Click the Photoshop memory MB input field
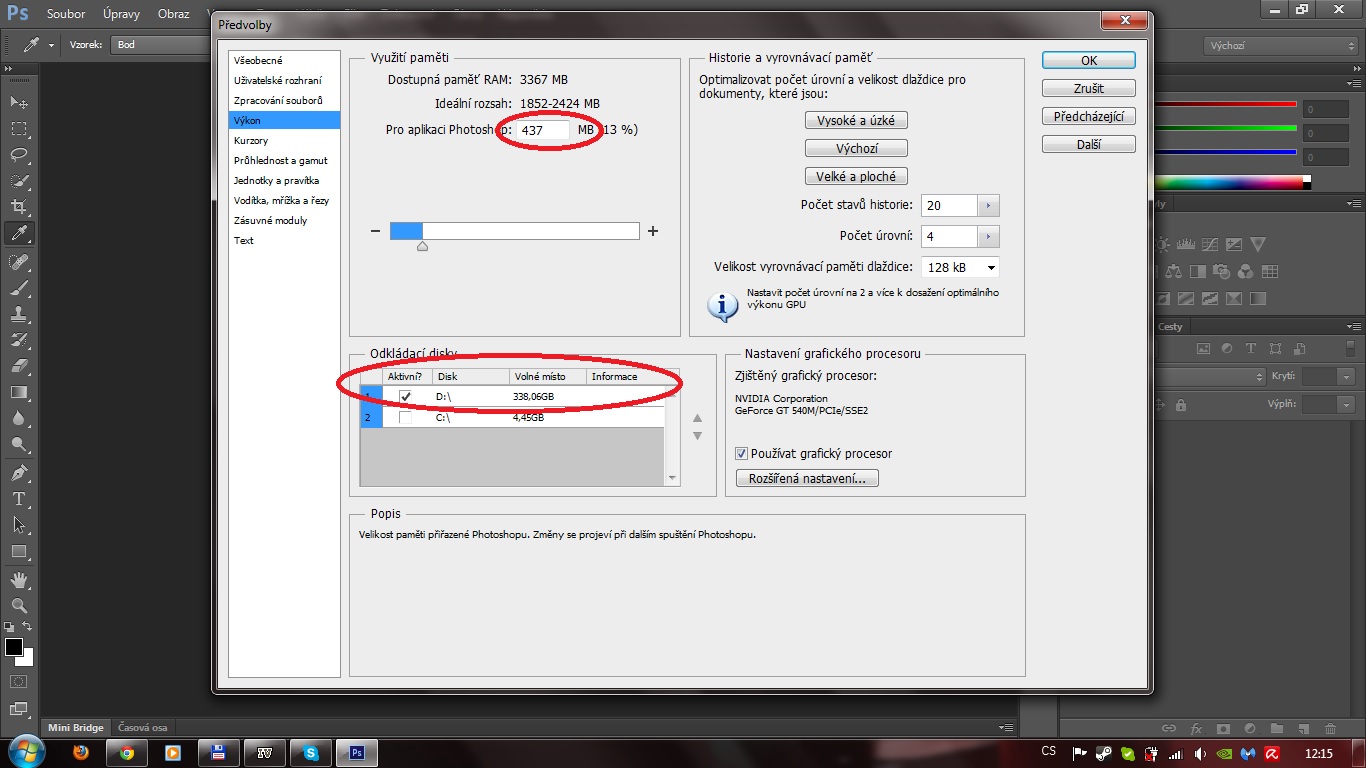1366x768 pixels. (542, 130)
